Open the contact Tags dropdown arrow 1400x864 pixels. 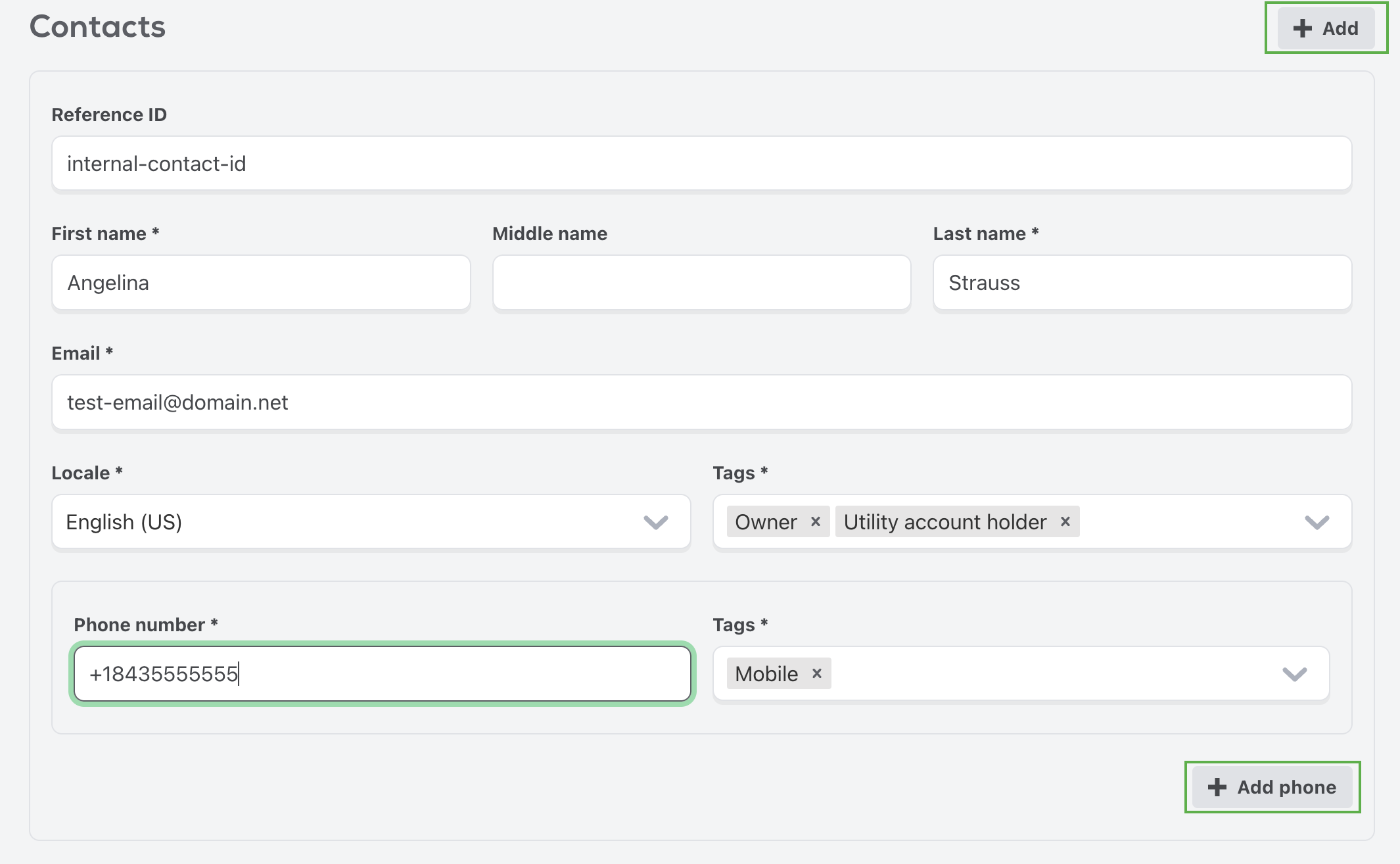coord(1317,522)
